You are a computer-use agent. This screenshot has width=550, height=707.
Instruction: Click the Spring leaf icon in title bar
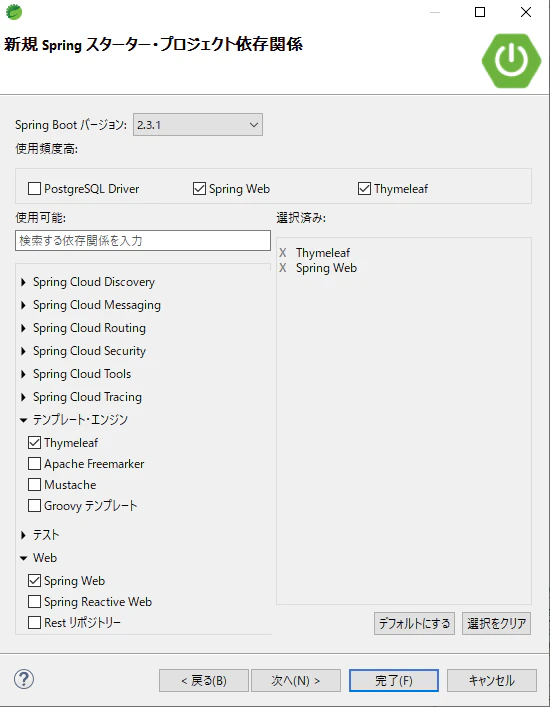point(14,12)
